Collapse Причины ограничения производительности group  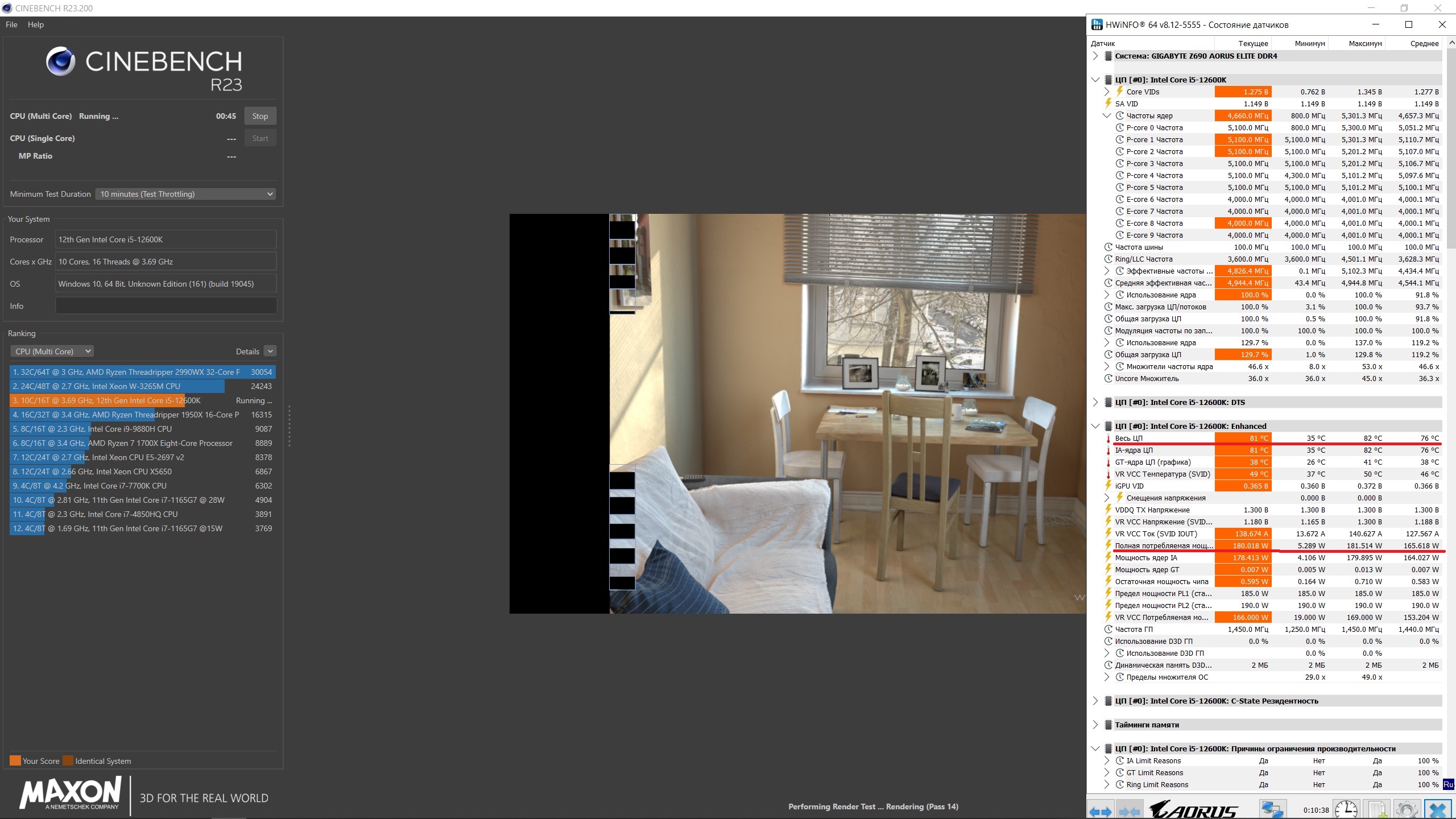1095,748
